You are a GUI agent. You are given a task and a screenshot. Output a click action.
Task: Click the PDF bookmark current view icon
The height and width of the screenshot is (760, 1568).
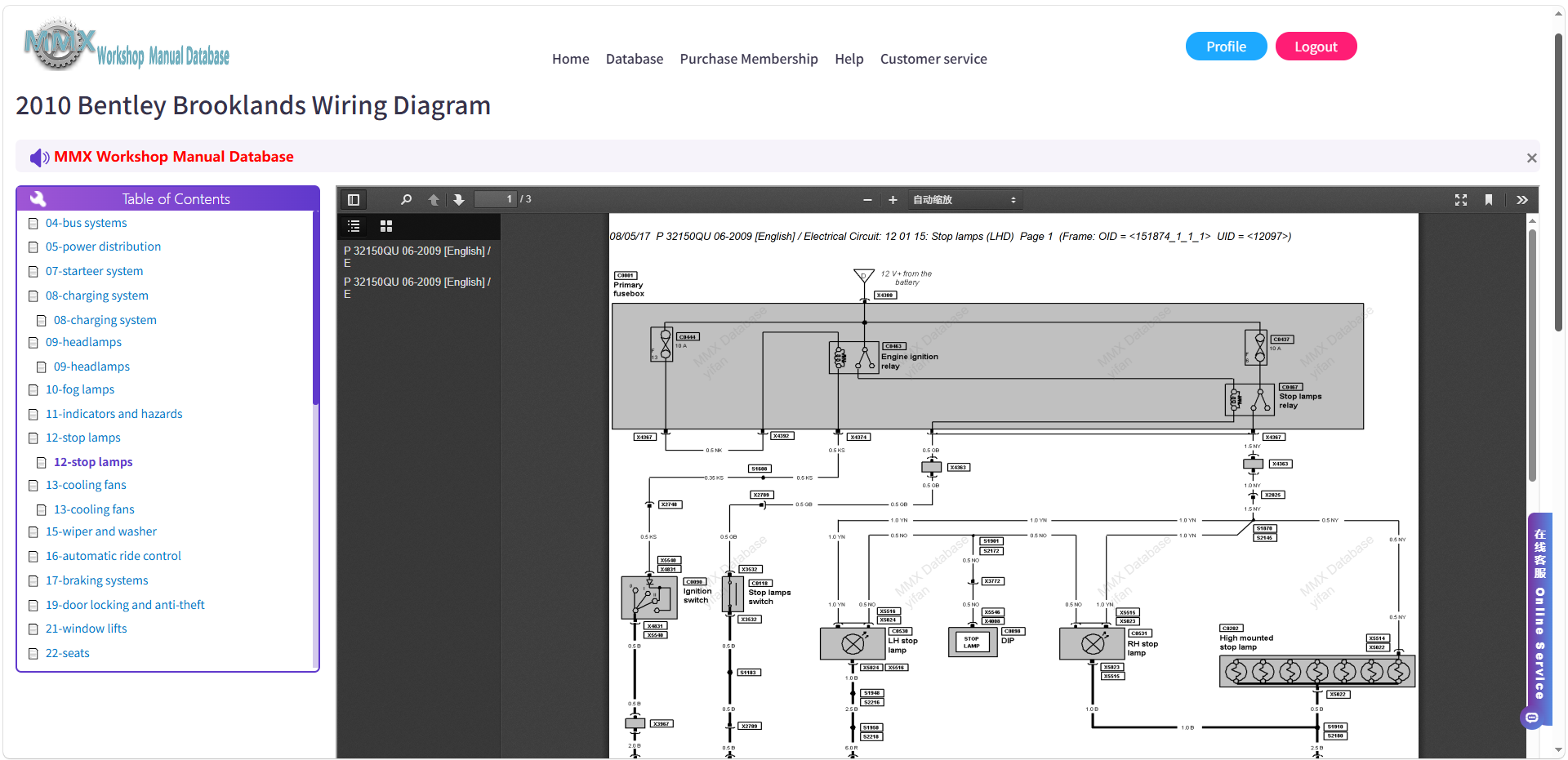(1489, 200)
